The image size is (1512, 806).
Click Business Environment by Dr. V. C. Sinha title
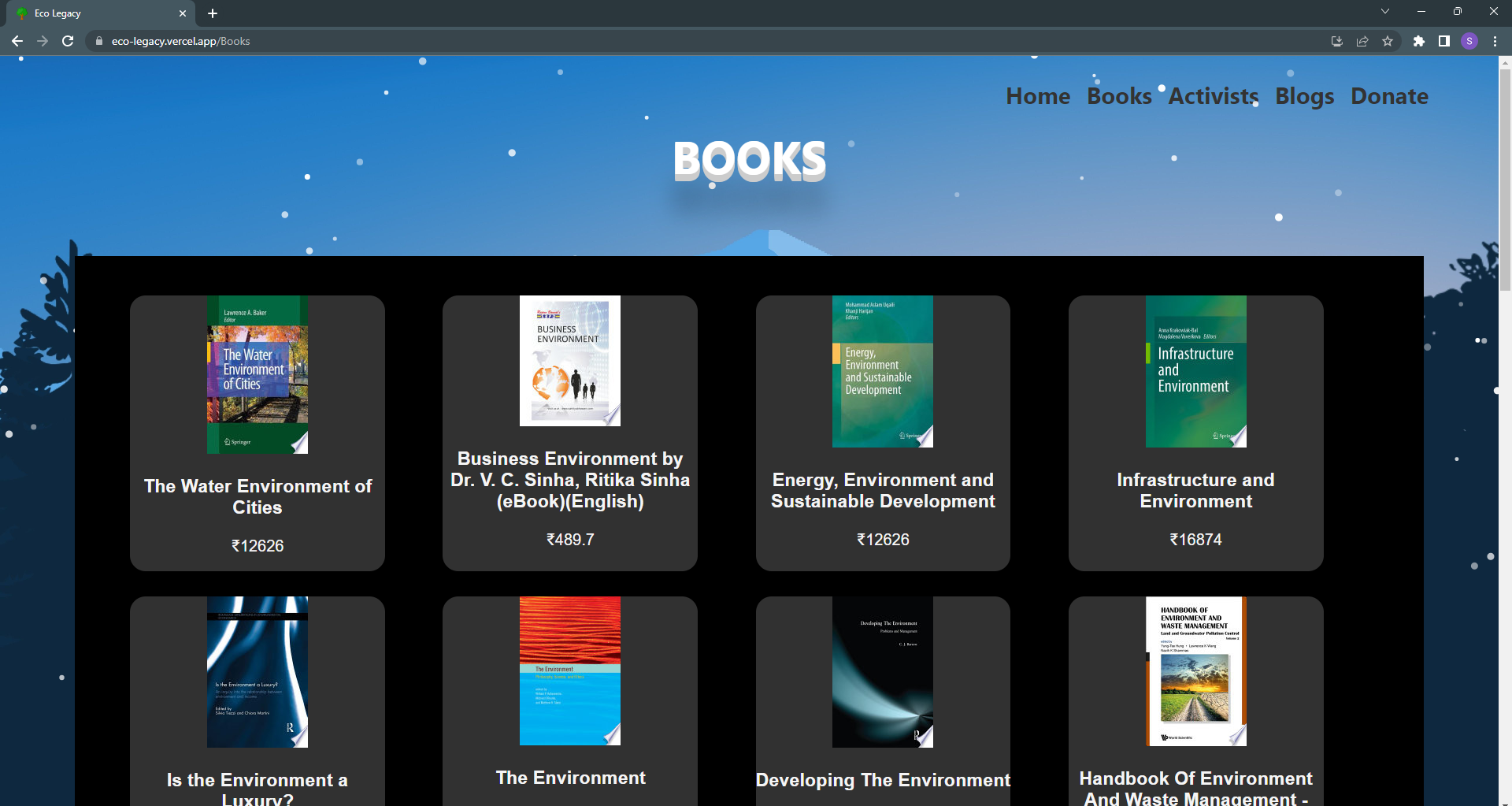[570, 480]
